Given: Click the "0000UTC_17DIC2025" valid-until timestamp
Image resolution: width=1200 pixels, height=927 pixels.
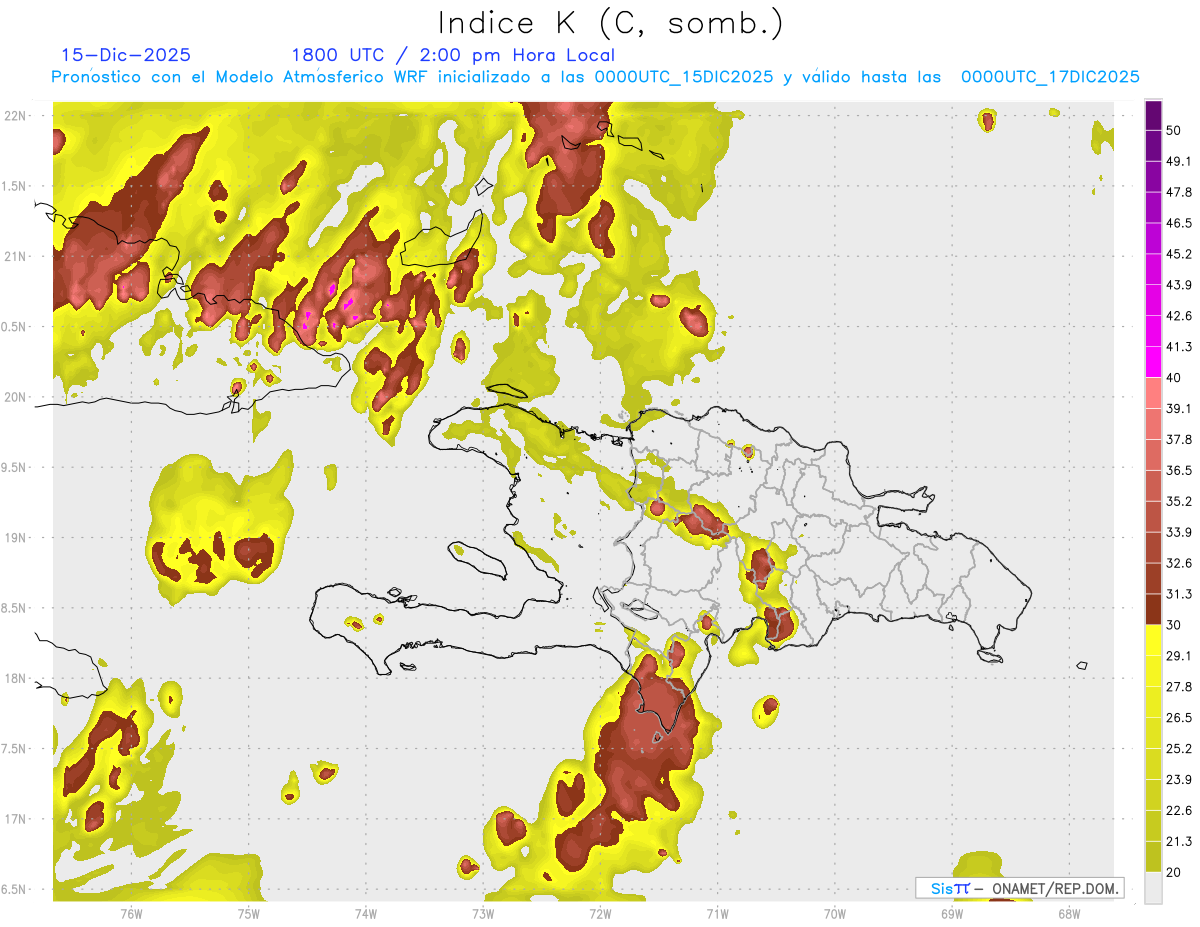Looking at the screenshot, I should pos(1050,77).
